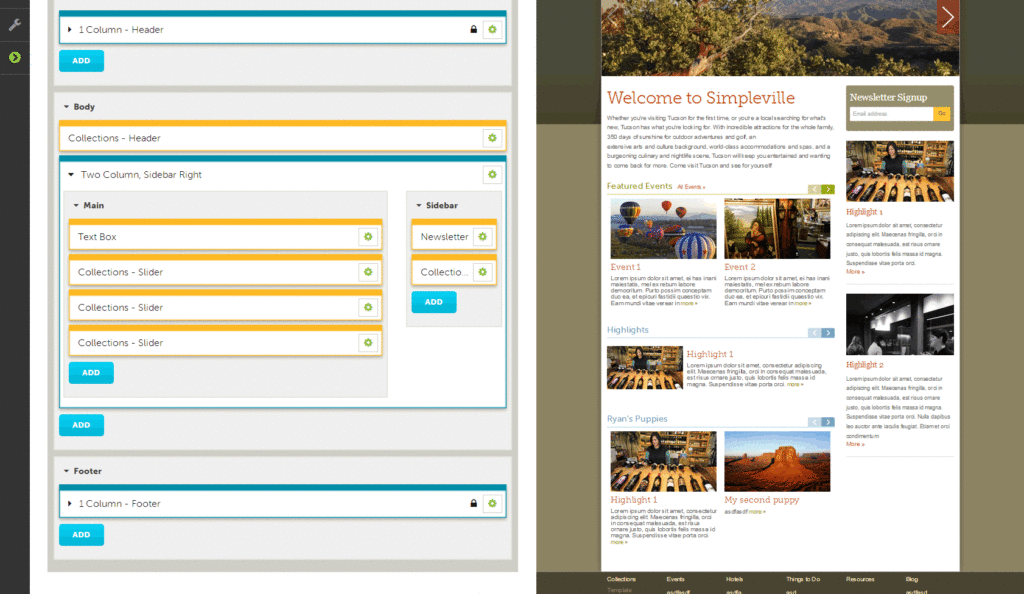Click ADD button inside the Main panel
The height and width of the screenshot is (594, 1024).
(91, 373)
